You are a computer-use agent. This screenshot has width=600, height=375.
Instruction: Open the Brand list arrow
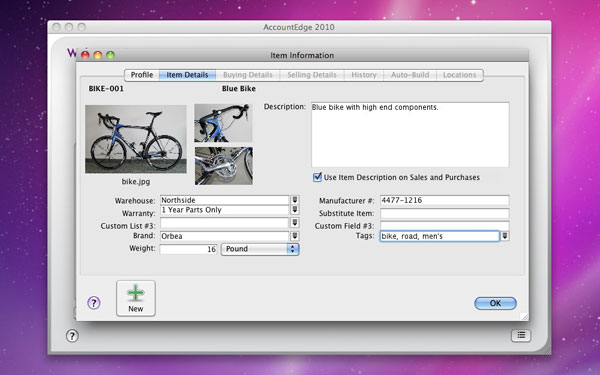tap(295, 236)
